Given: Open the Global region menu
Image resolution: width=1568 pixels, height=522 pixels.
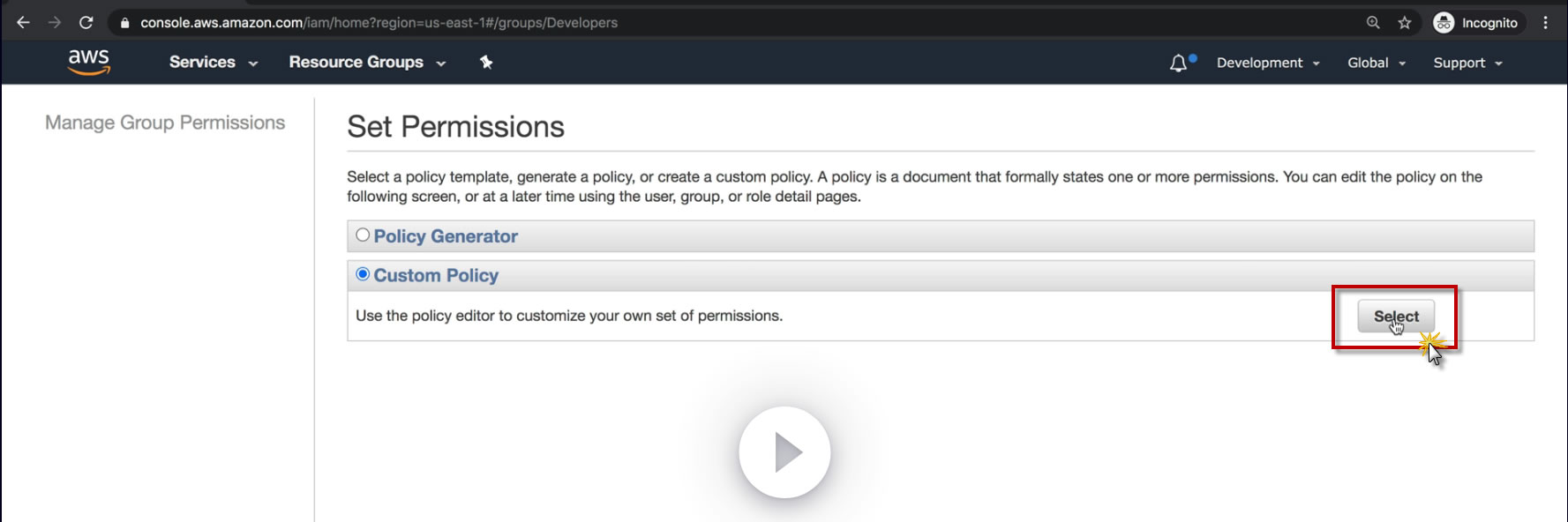Looking at the screenshot, I should coord(1376,63).
